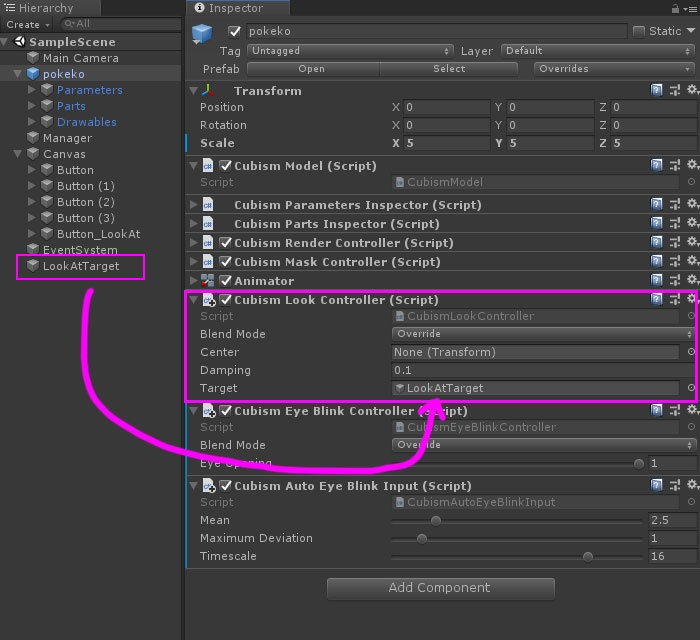Click Cubism Model script icon
This screenshot has width=700, height=640.
(208, 166)
